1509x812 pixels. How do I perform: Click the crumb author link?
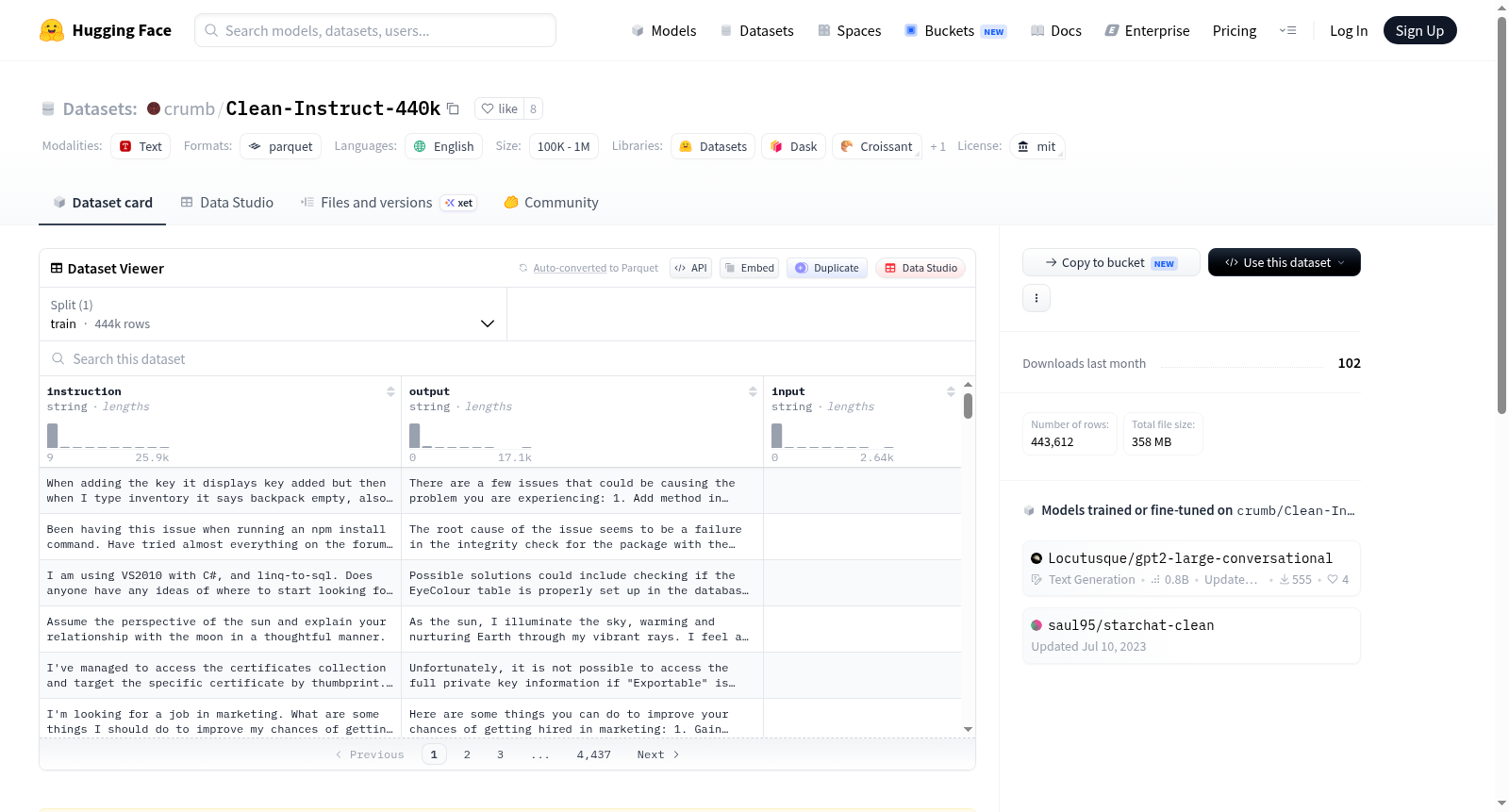click(x=189, y=108)
